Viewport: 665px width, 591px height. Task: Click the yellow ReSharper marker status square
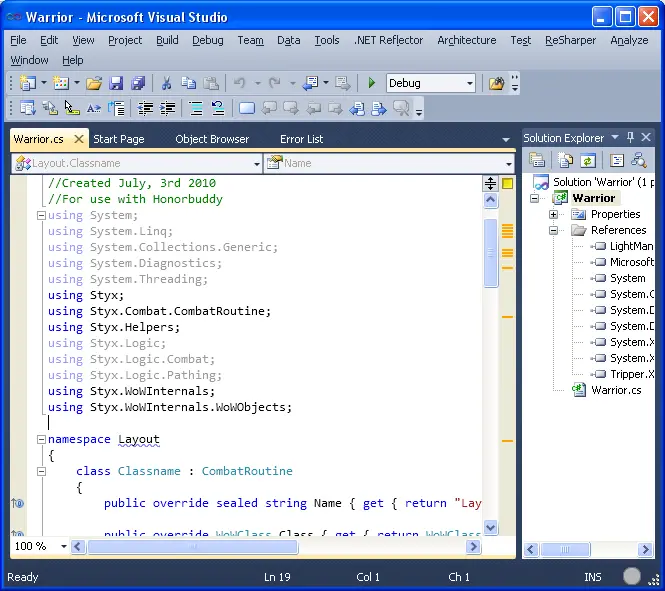click(507, 184)
